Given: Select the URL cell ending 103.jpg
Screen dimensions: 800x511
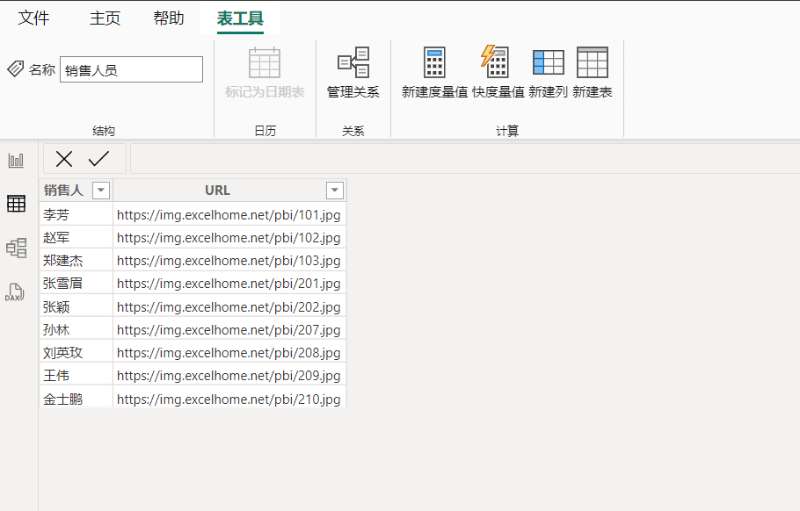Looking at the screenshot, I should click(x=229, y=261).
